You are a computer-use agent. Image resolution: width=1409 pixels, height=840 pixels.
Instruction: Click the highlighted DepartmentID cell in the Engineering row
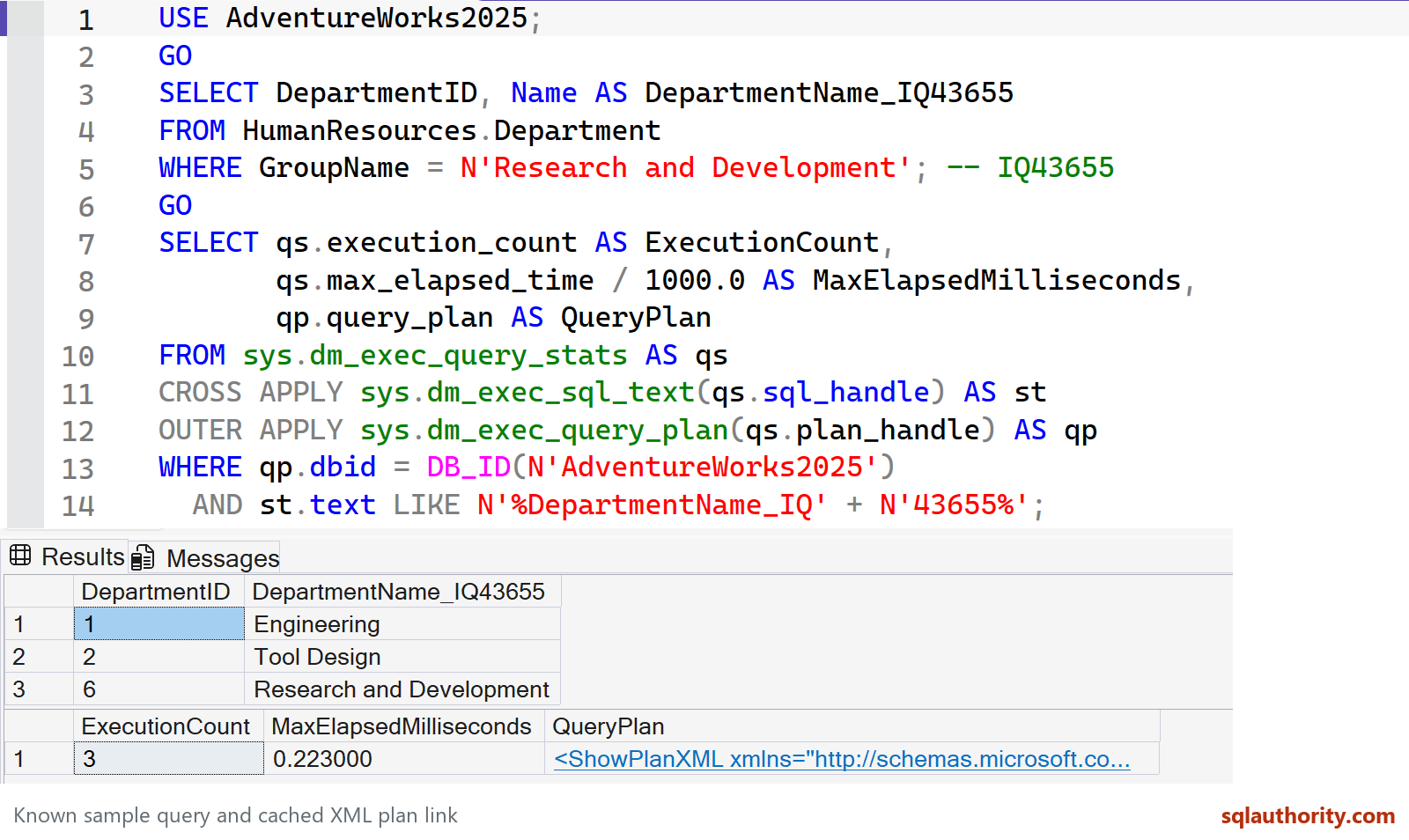click(x=159, y=624)
